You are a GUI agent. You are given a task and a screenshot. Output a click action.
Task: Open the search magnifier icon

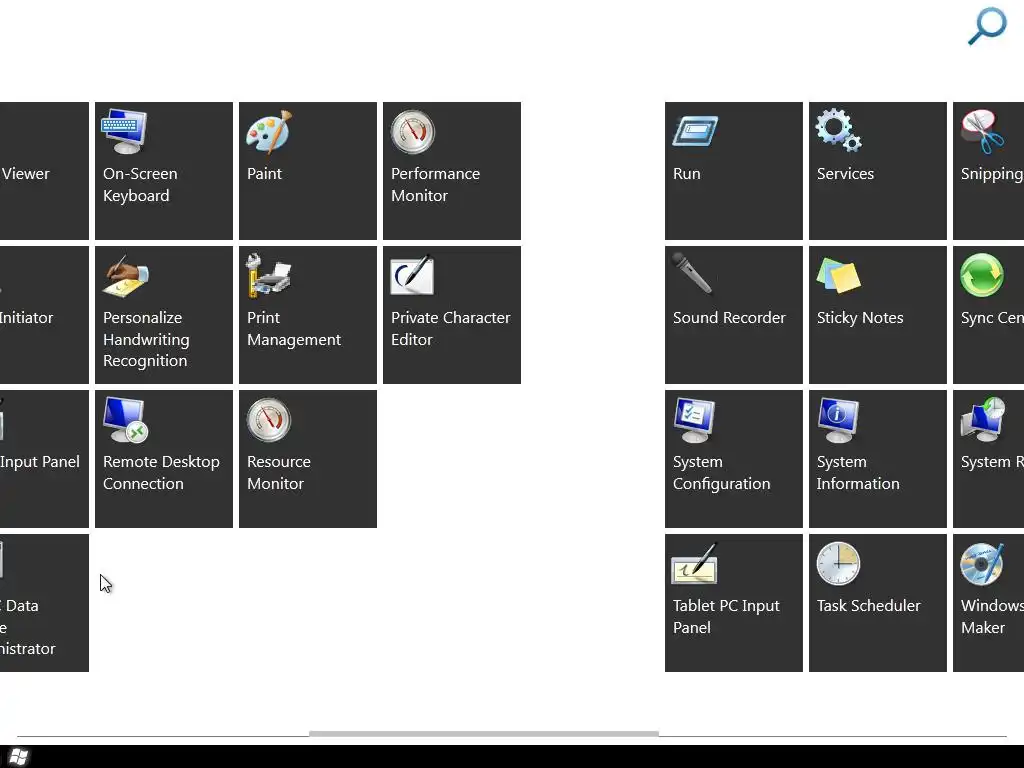coord(987,25)
